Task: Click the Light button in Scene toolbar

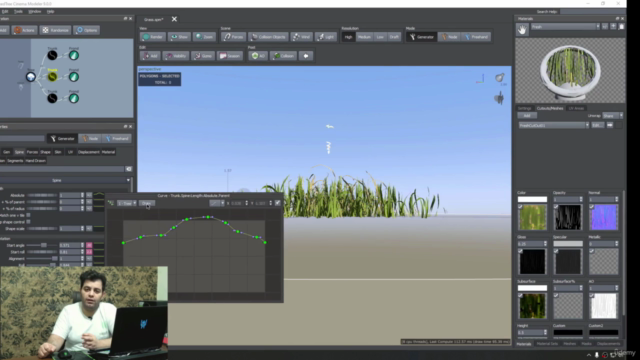Action: [x=326, y=37]
